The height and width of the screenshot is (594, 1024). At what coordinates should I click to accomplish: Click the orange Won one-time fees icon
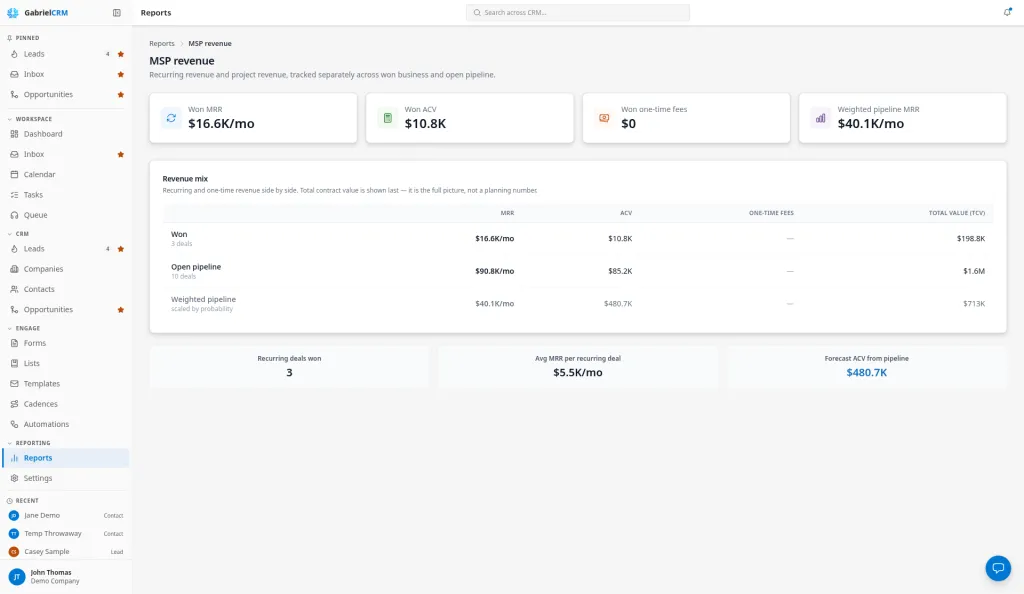pyautogui.click(x=604, y=118)
